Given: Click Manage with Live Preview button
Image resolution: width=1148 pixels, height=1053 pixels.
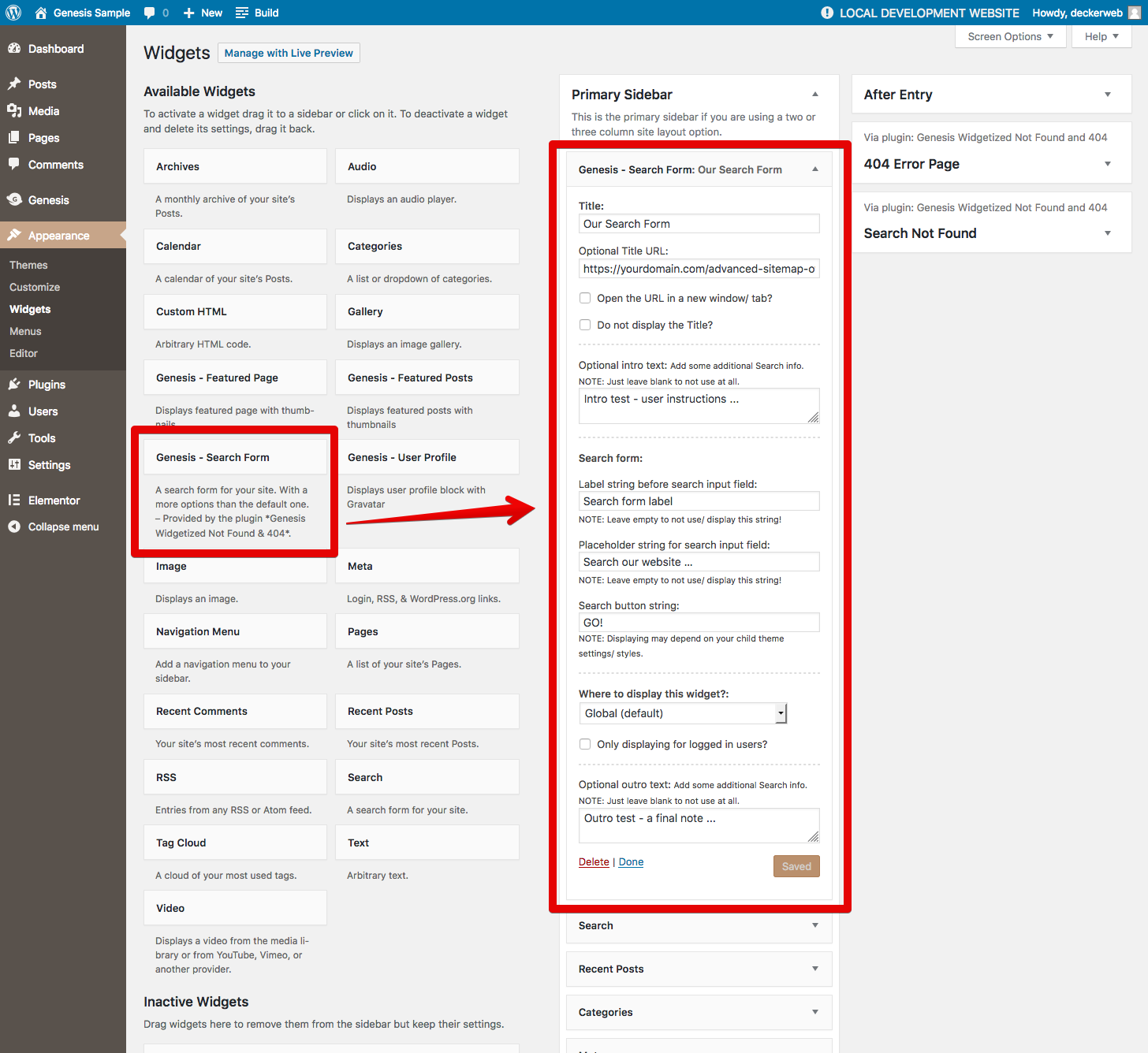Looking at the screenshot, I should [289, 53].
